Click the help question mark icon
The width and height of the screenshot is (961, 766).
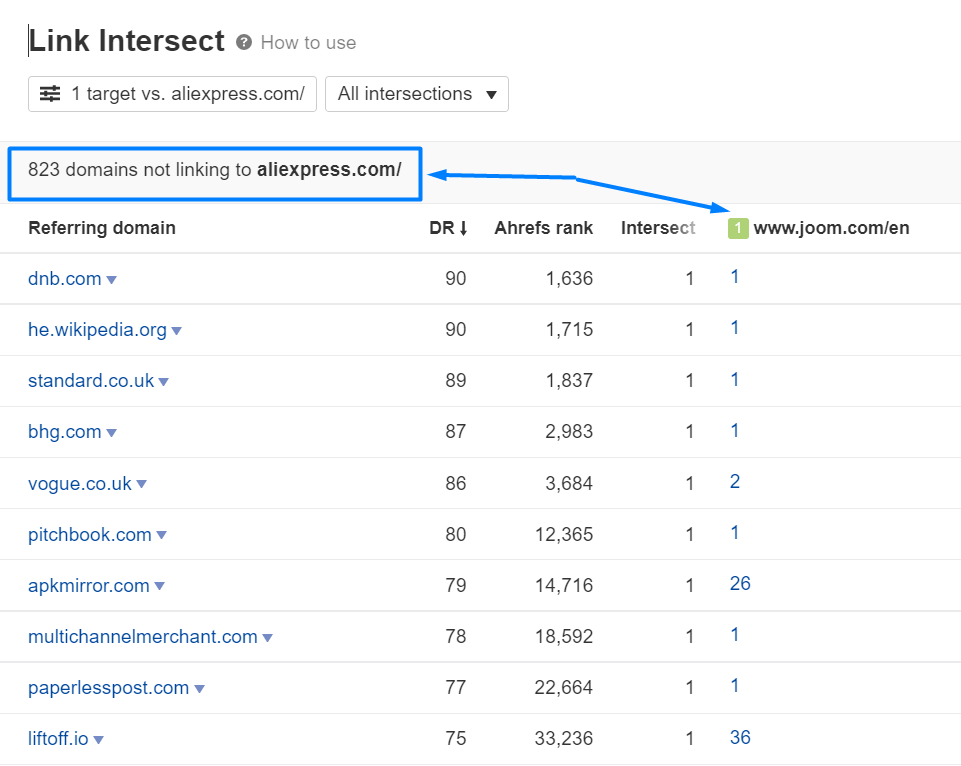244,42
